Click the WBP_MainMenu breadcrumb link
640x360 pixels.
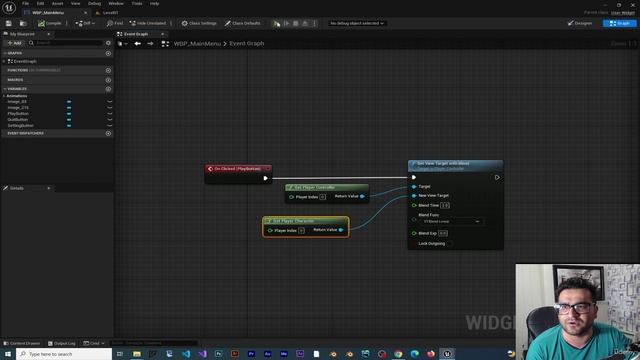click(197, 43)
